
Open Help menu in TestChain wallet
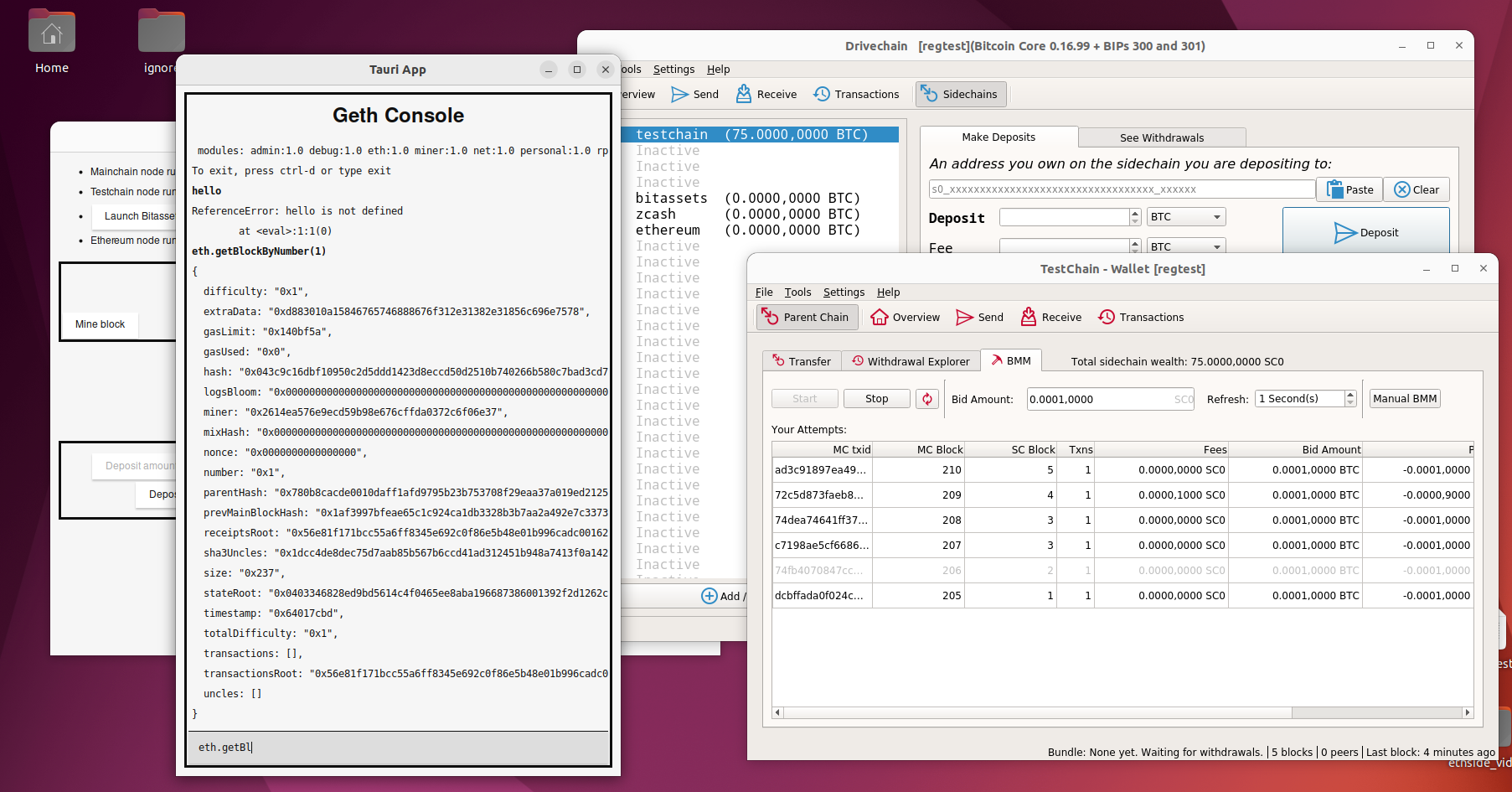[888, 292]
